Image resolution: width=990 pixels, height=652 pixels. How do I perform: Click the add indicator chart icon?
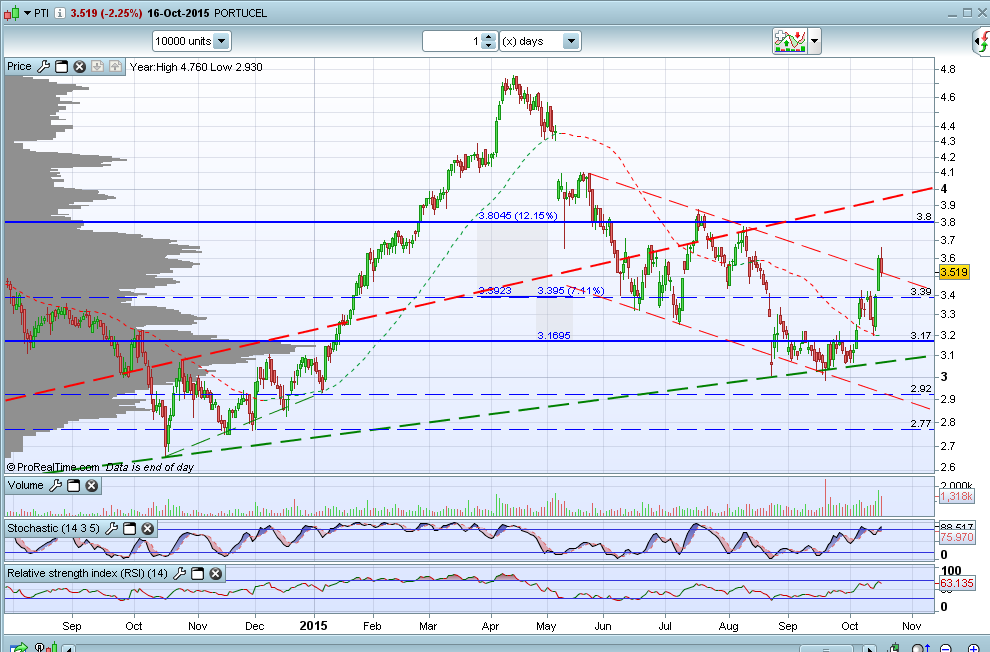(x=789, y=42)
